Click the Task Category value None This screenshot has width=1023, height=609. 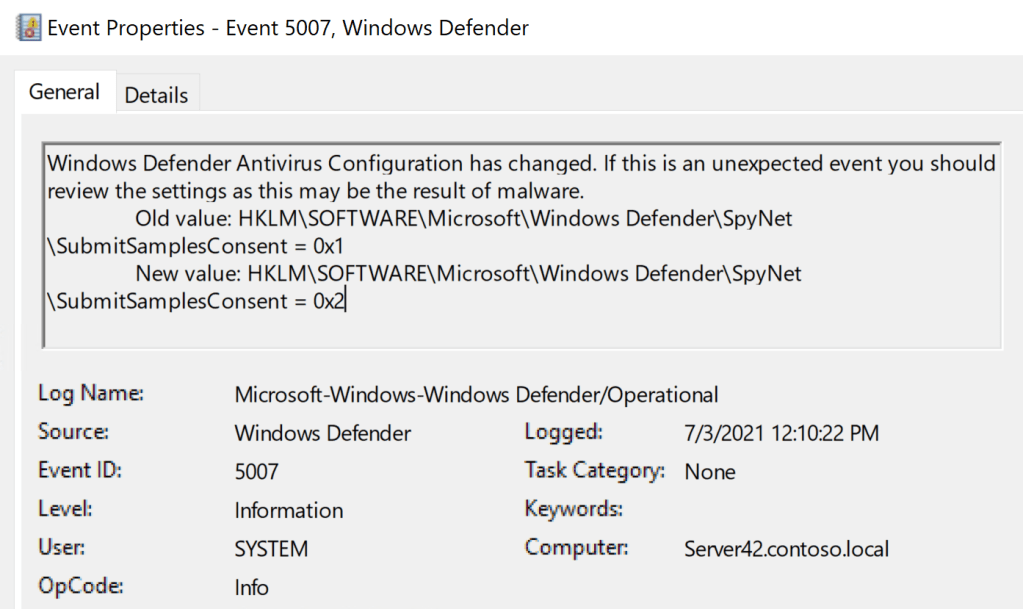[x=709, y=471]
